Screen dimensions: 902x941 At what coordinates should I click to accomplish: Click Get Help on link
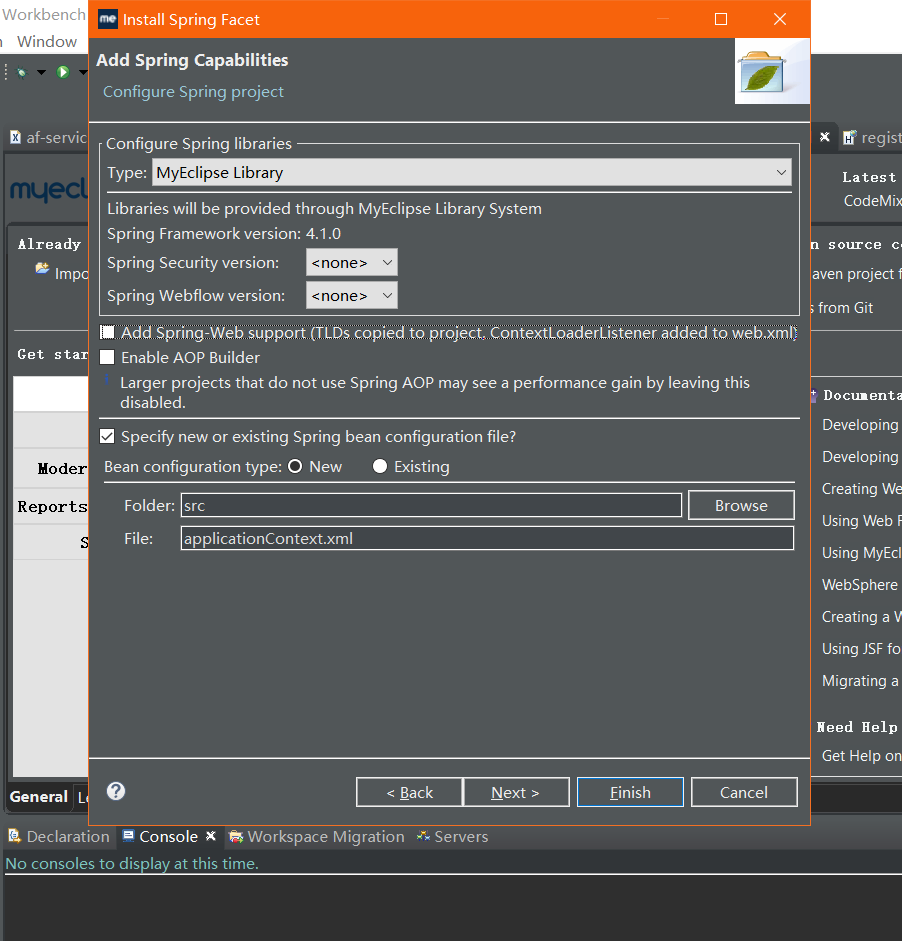[861, 756]
